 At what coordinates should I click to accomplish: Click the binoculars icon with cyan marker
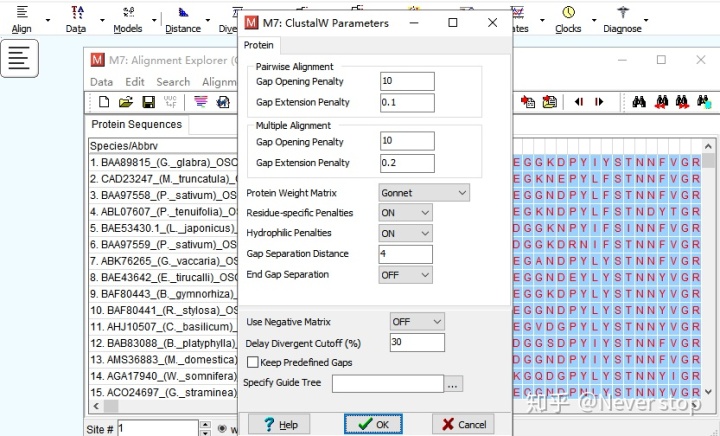pyautogui.click(x=704, y=101)
